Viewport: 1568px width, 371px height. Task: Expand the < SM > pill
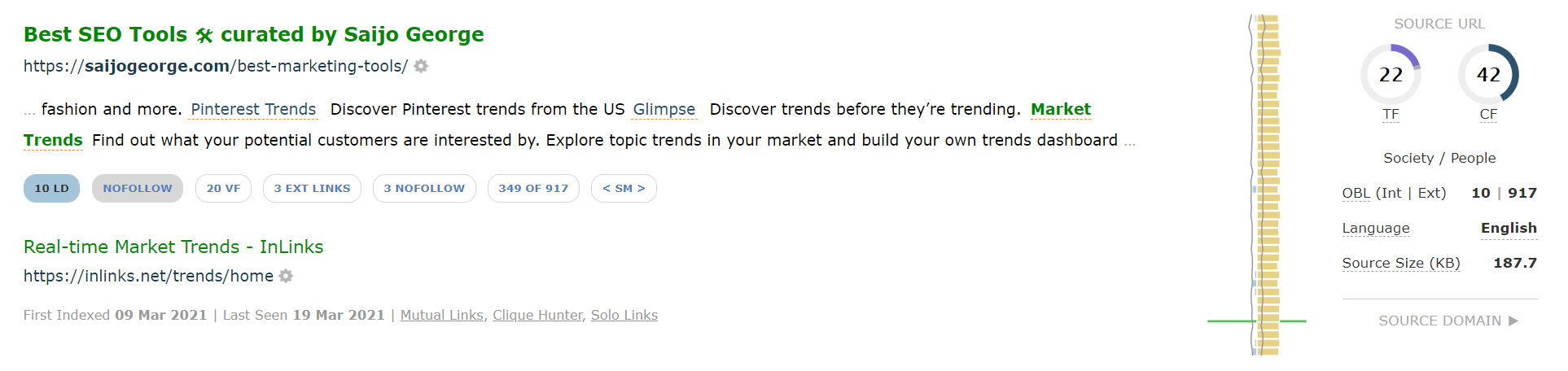[624, 188]
